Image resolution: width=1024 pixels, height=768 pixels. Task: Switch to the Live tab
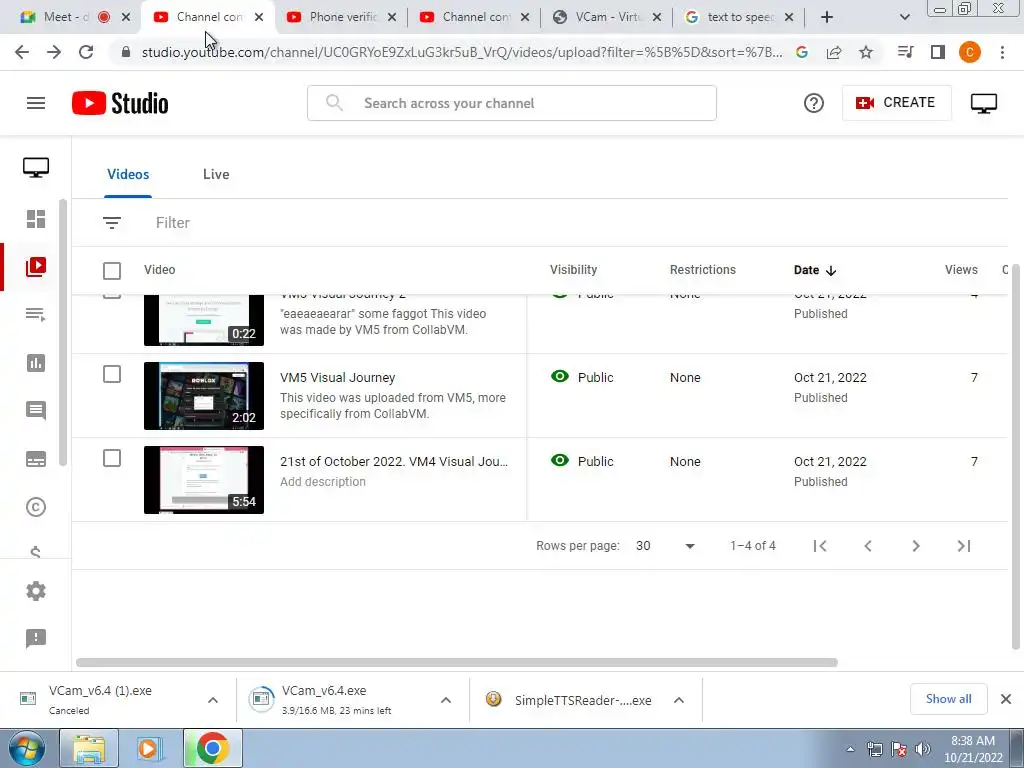coord(216,174)
